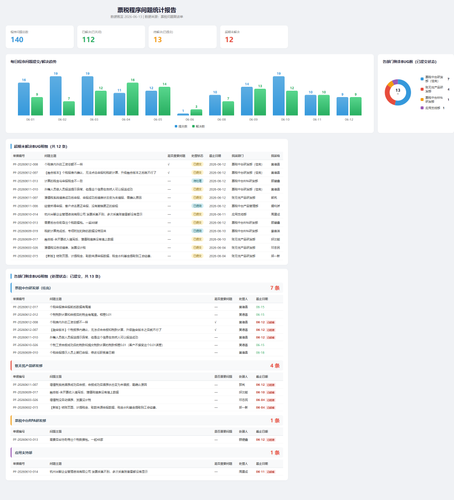
Task: Collapse the red department group showing 4 条
Action: pyautogui.click(x=147, y=366)
